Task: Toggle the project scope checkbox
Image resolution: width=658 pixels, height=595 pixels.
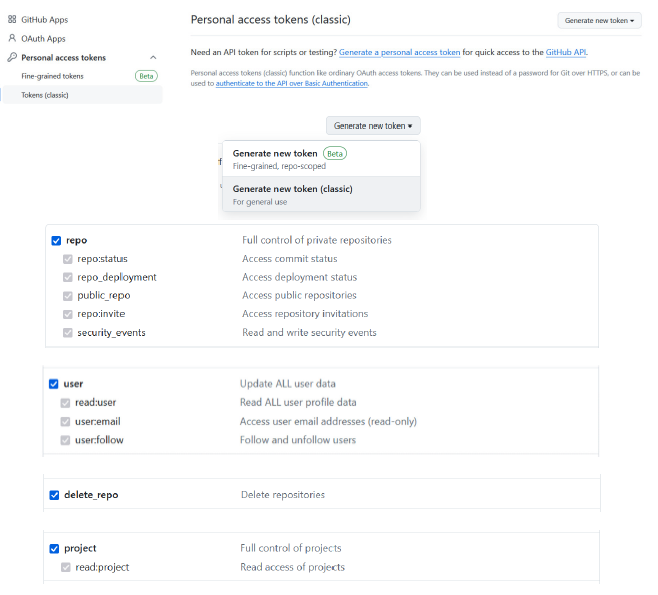Action: (x=54, y=549)
